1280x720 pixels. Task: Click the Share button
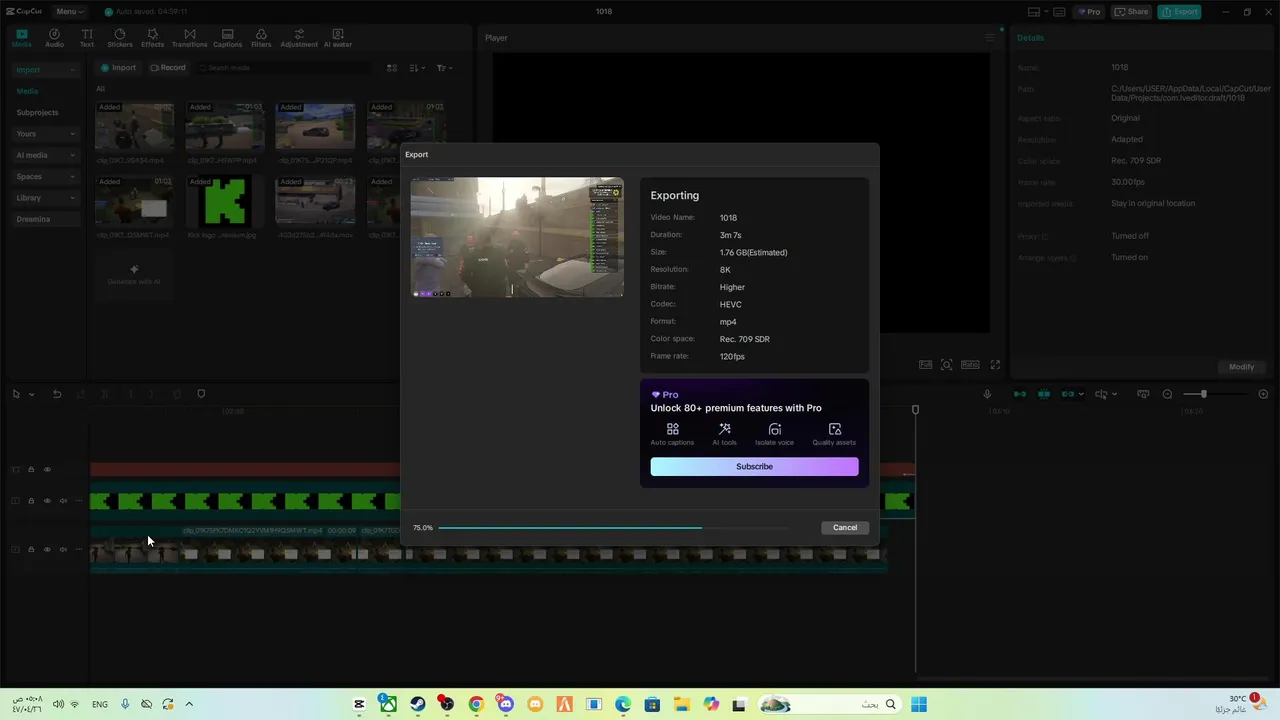click(1131, 12)
